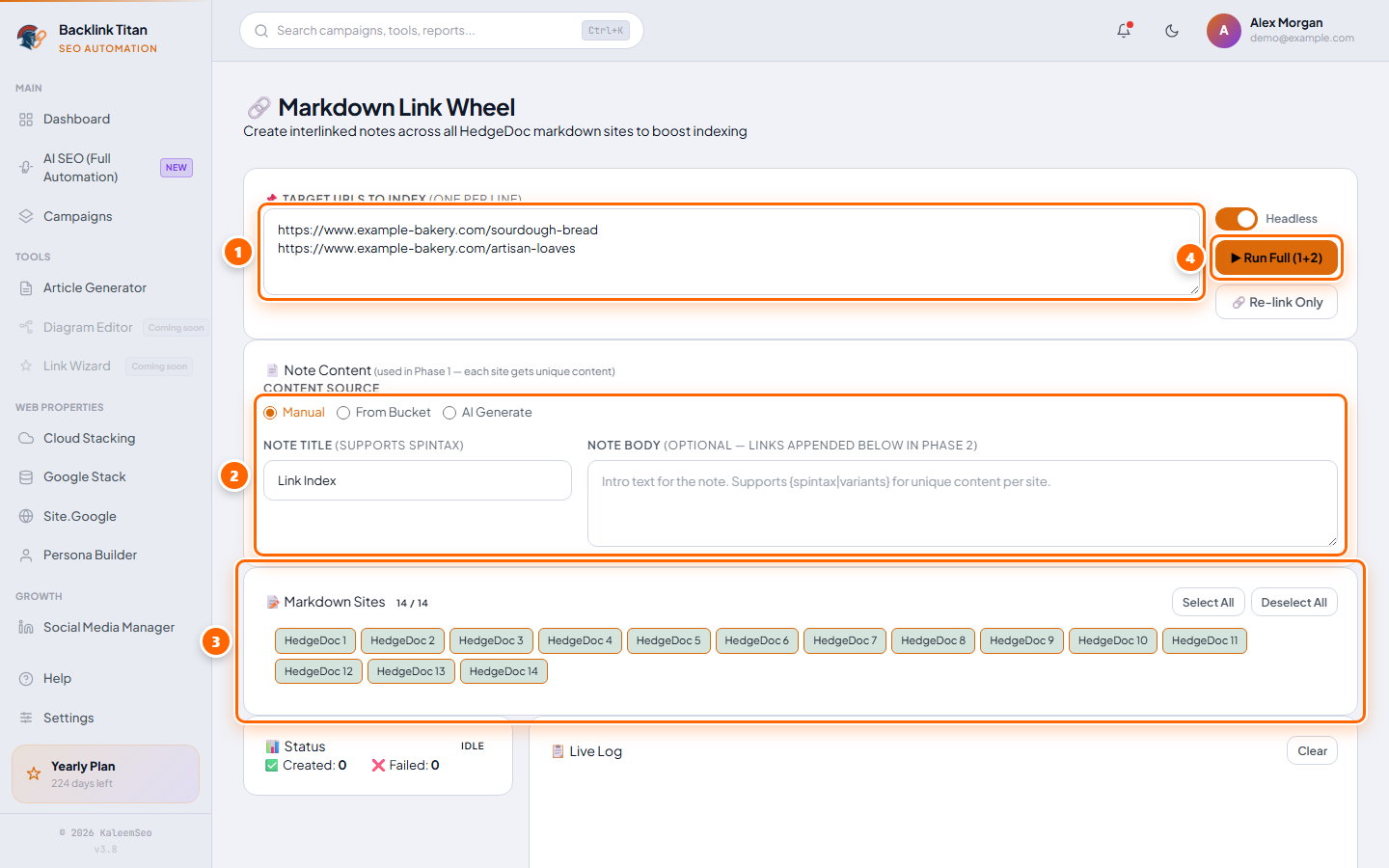1389x868 pixels.
Task: Click the Google Stack database icon
Action: (26, 476)
